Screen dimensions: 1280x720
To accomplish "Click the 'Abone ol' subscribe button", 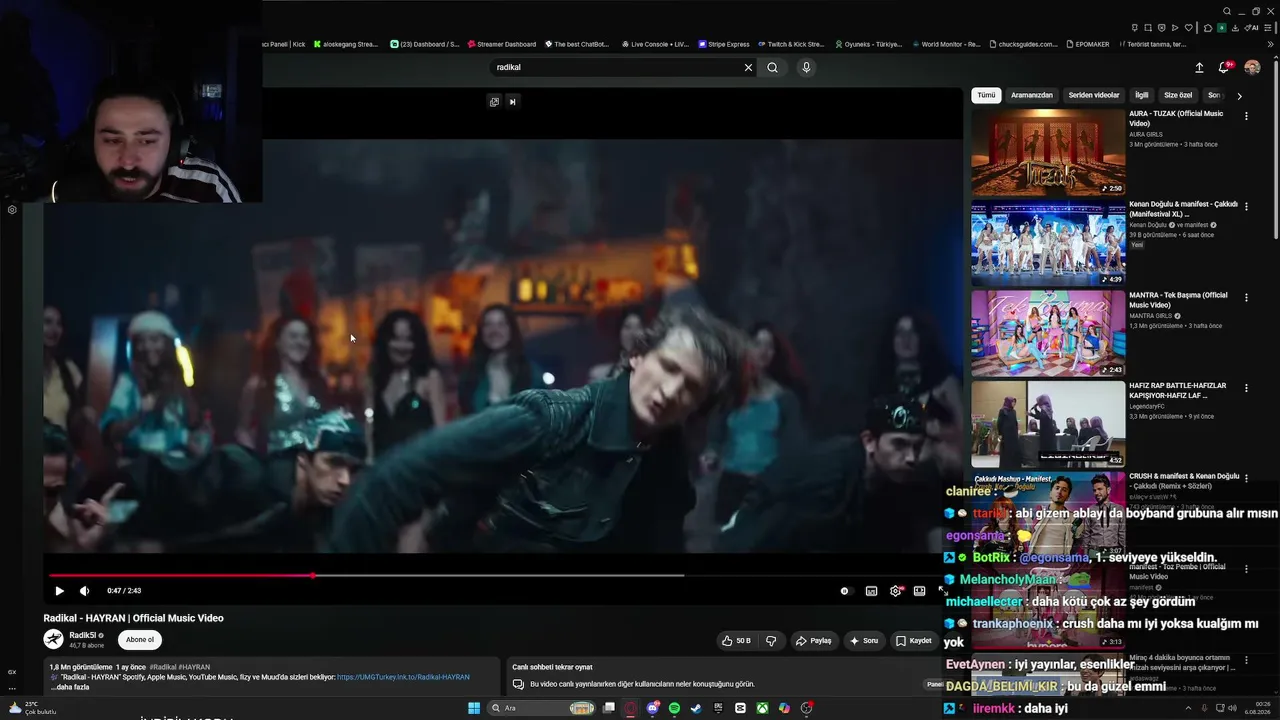I will pyautogui.click(x=140, y=640).
